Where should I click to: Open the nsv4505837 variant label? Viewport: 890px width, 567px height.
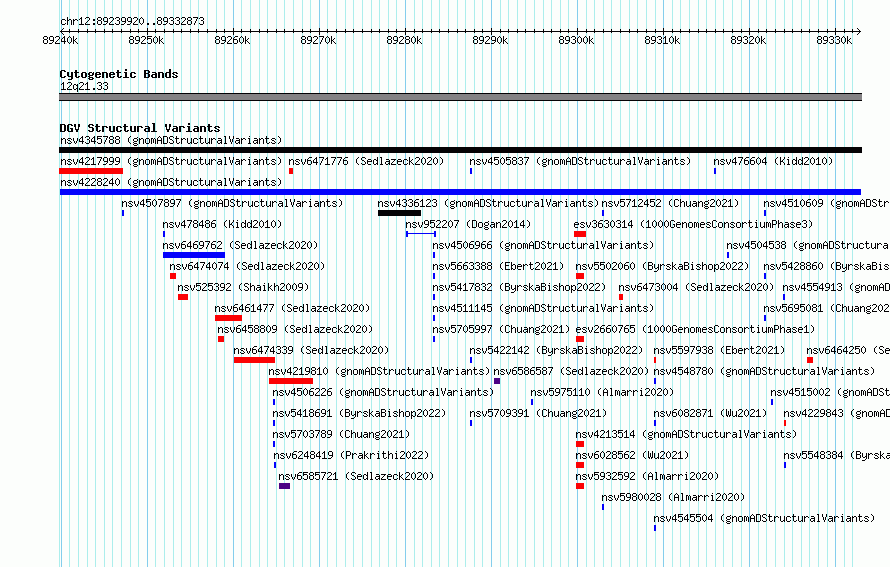pyautogui.click(x=580, y=161)
